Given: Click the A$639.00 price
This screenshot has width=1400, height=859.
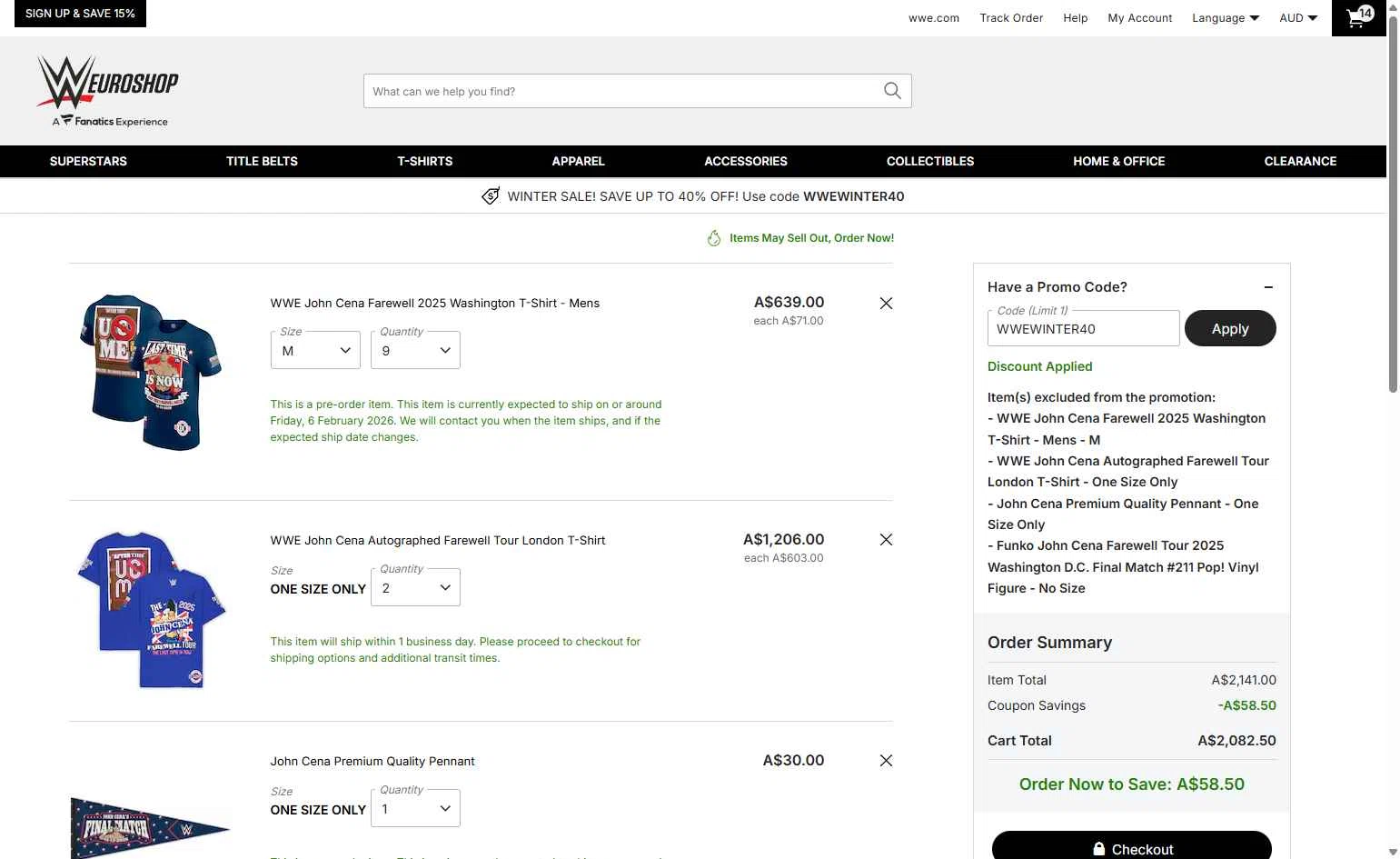Looking at the screenshot, I should coord(789,302).
